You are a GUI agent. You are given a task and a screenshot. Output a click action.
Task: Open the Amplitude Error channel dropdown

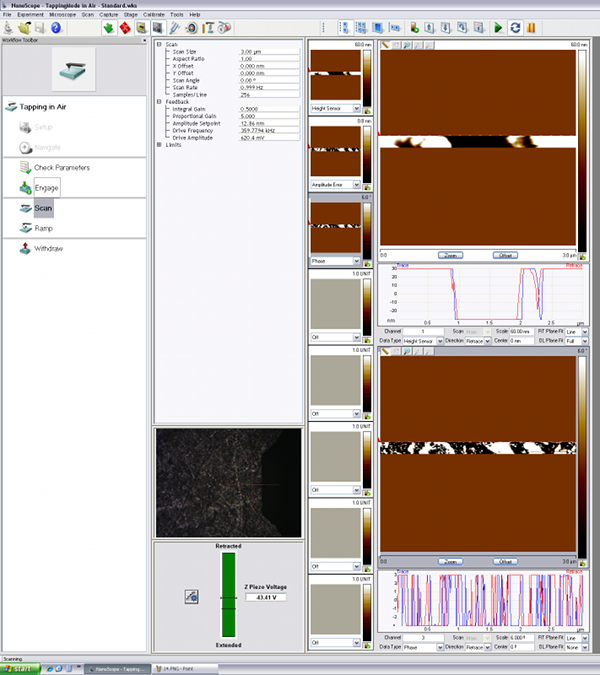[355, 185]
